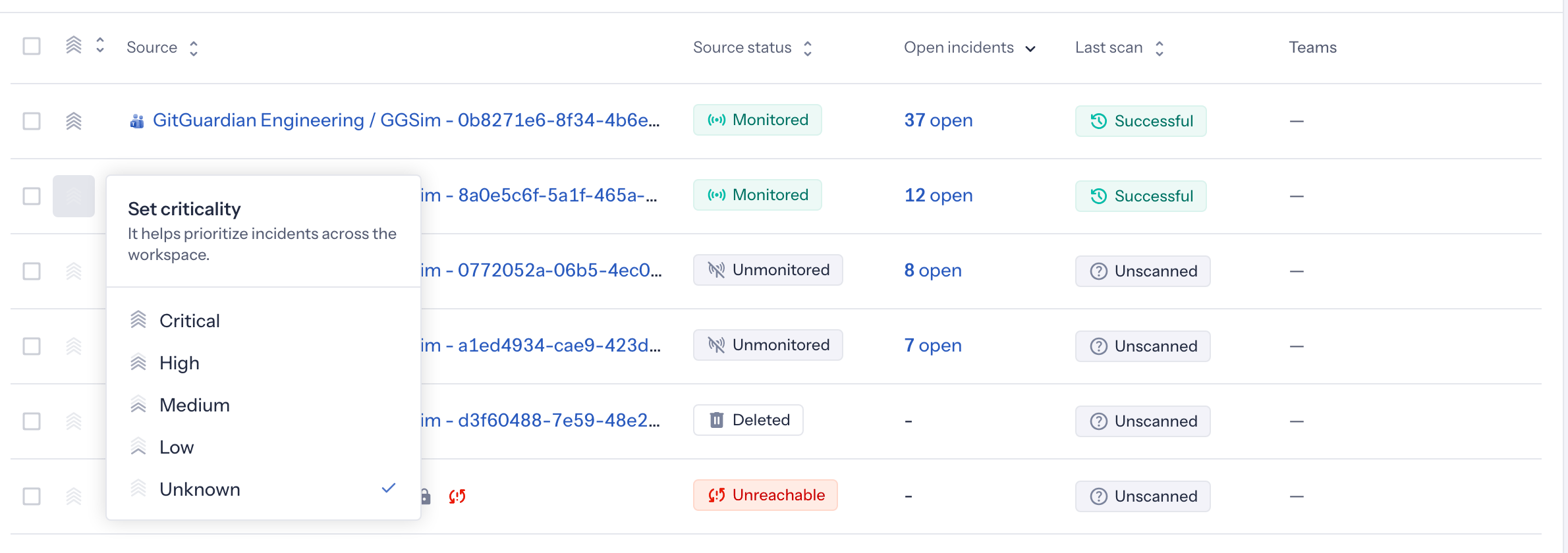
Task: Click the criticality column header icon
Action: 74,45
